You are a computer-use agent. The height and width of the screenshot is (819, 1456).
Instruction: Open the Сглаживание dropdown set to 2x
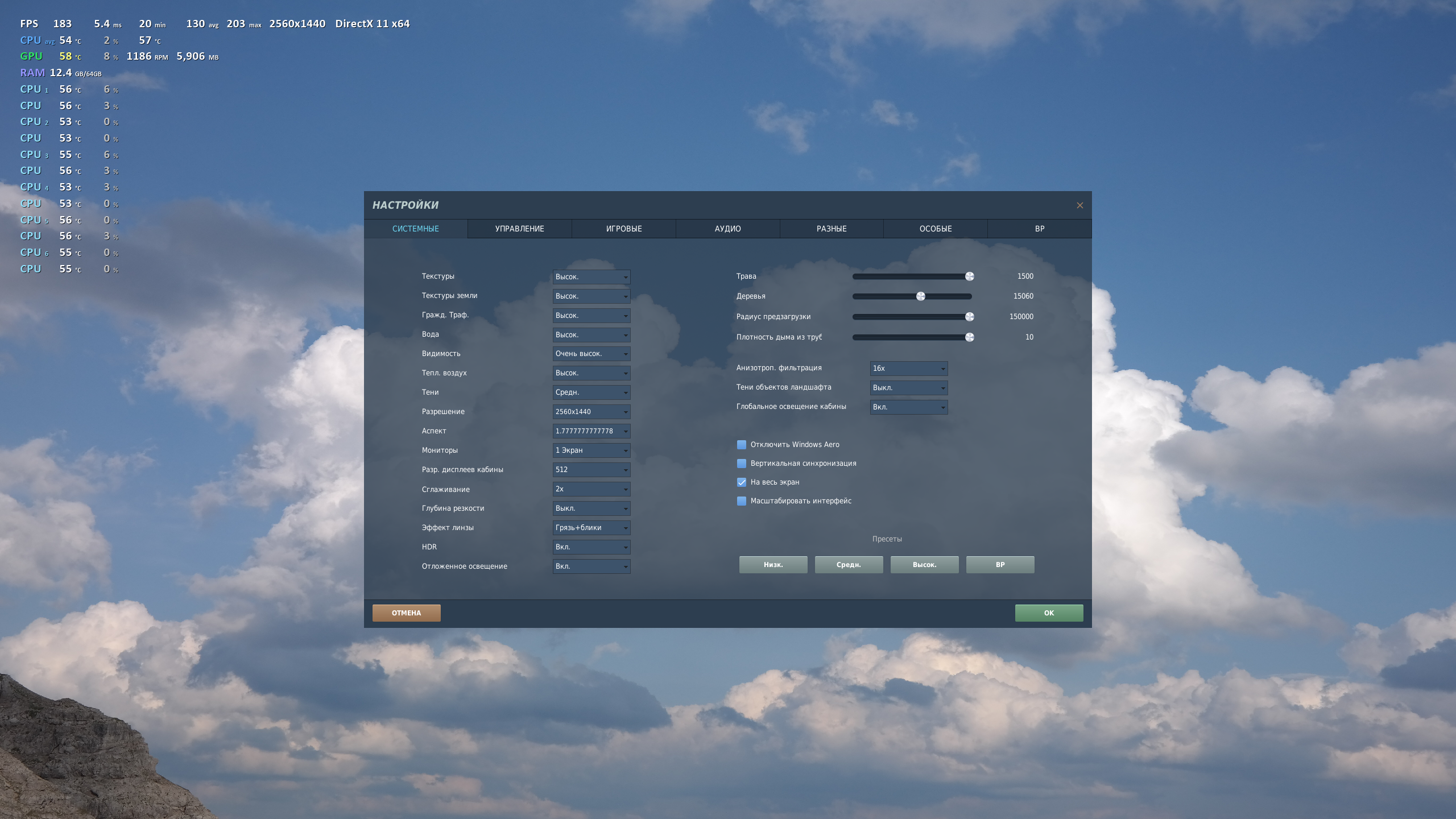point(591,489)
